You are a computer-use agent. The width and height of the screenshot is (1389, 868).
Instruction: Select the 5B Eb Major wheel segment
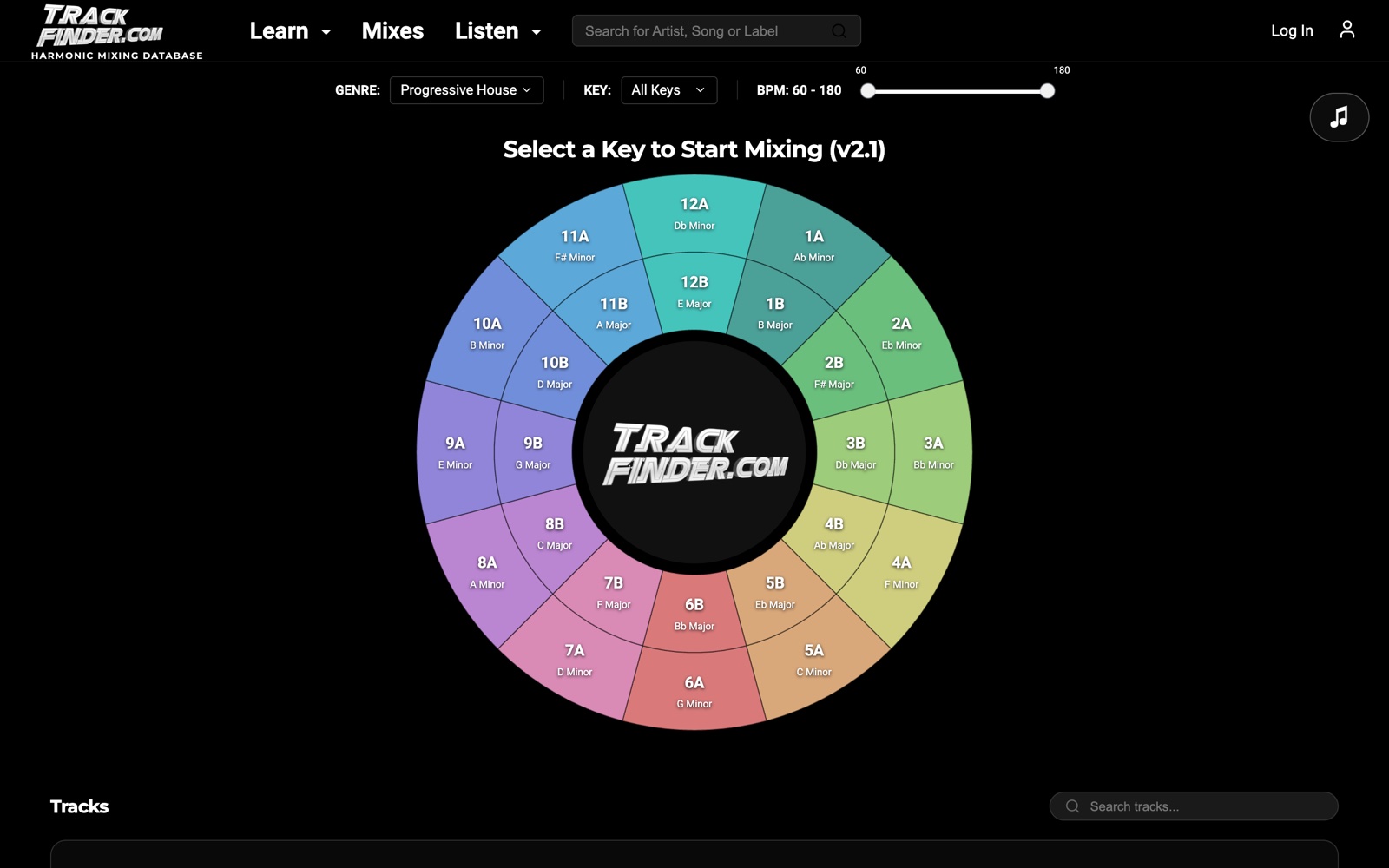[775, 592]
